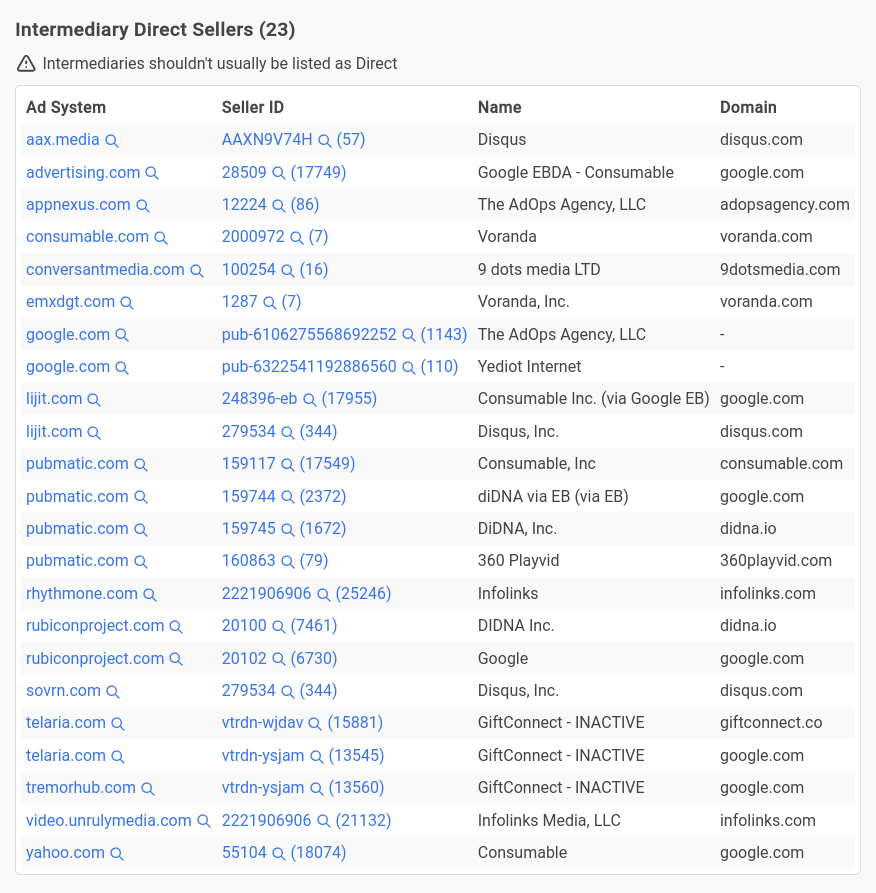The image size is (876, 893).
Task: Click the Seller ID column header
Action: tap(253, 108)
